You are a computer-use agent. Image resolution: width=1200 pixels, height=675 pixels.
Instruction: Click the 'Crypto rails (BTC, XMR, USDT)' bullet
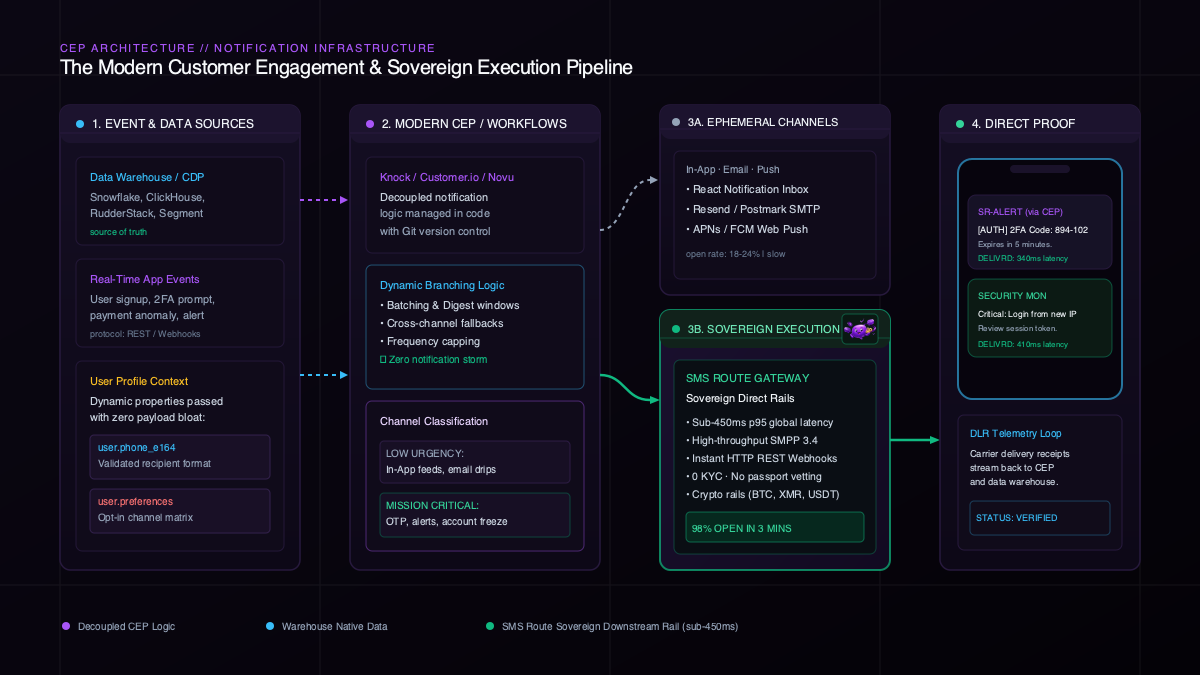point(762,494)
